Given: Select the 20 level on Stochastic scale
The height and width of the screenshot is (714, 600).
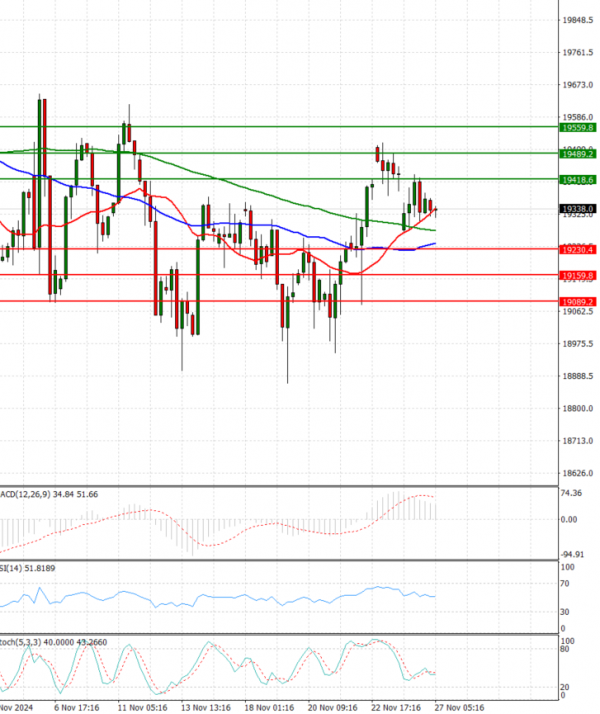Looking at the screenshot, I should coord(564,687).
